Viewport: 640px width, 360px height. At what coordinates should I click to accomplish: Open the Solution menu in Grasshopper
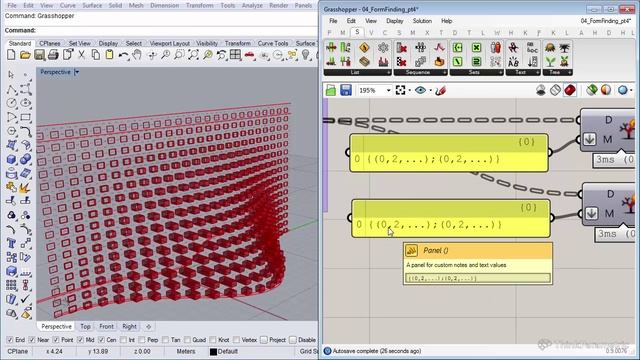[422, 21]
